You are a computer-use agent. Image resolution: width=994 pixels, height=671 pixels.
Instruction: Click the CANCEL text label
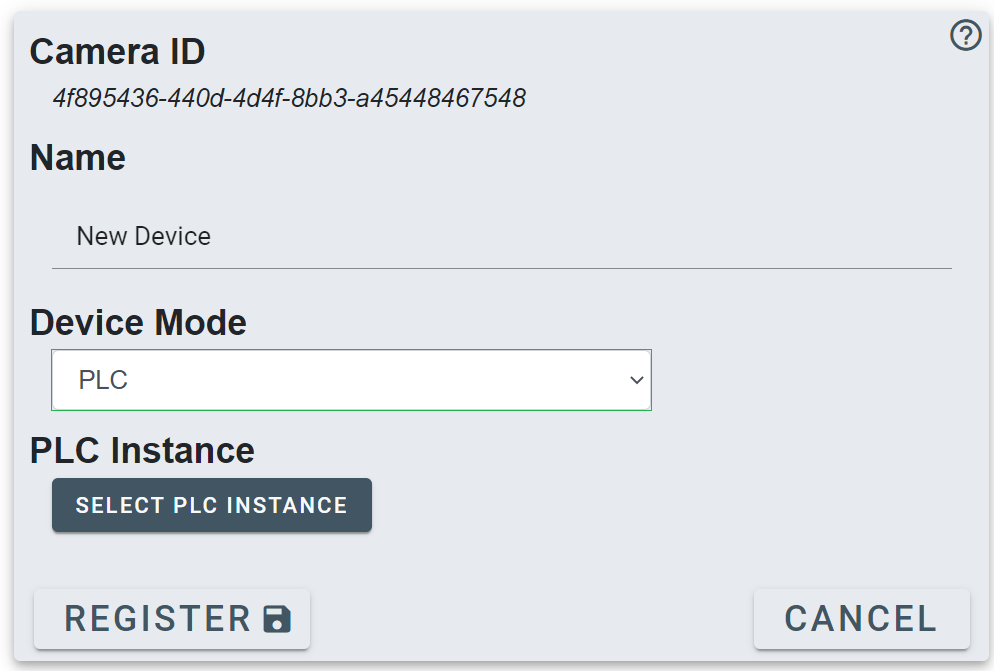point(861,619)
